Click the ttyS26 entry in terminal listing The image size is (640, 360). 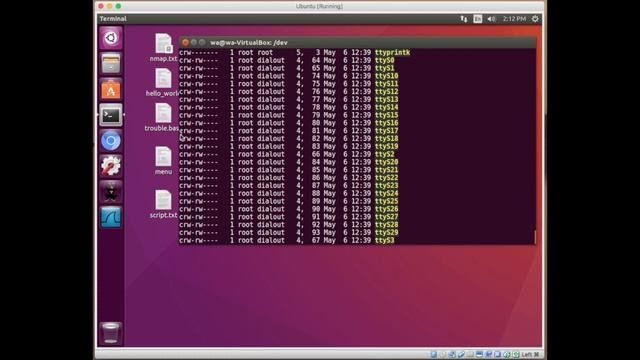point(387,209)
